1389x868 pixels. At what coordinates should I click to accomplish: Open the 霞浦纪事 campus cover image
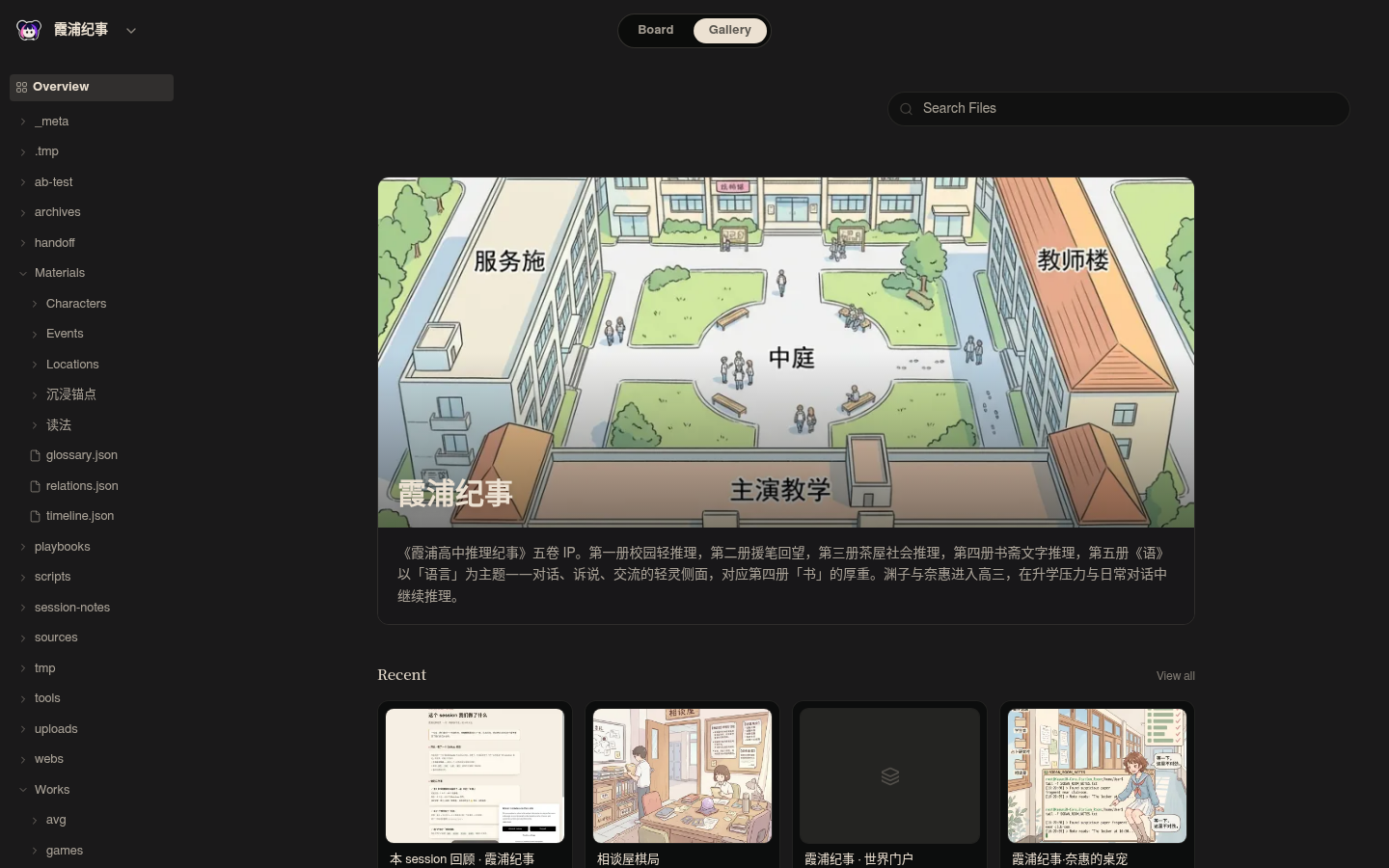pyautogui.click(x=786, y=352)
